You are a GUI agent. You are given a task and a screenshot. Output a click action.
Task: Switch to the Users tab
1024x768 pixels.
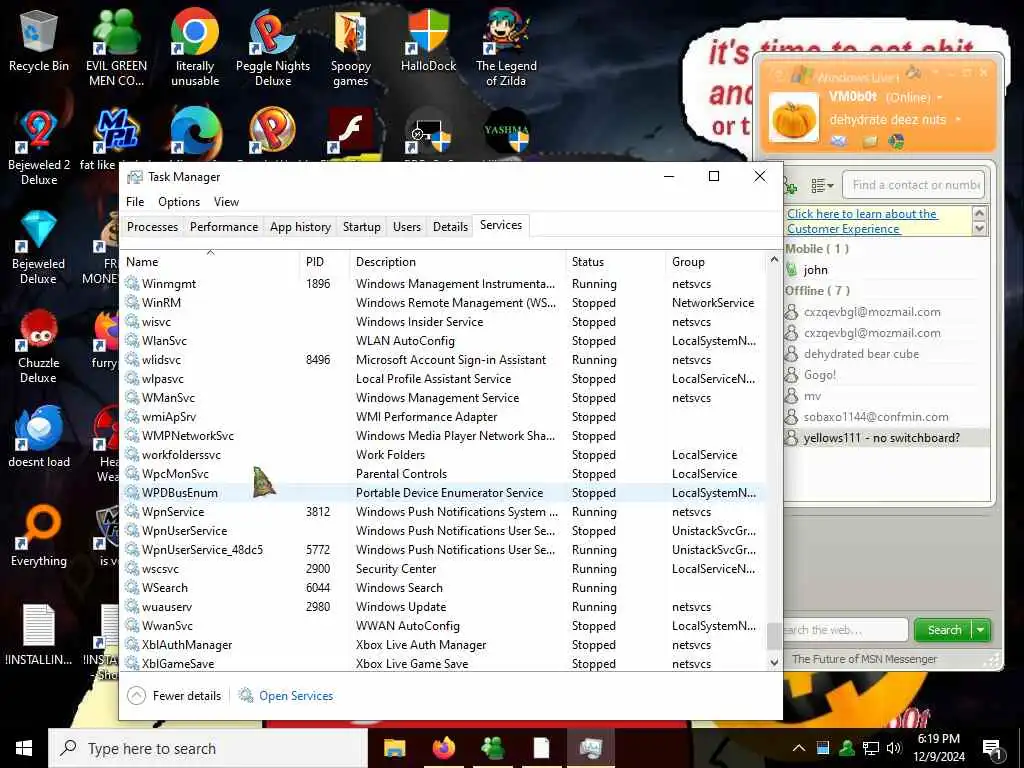(407, 227)
